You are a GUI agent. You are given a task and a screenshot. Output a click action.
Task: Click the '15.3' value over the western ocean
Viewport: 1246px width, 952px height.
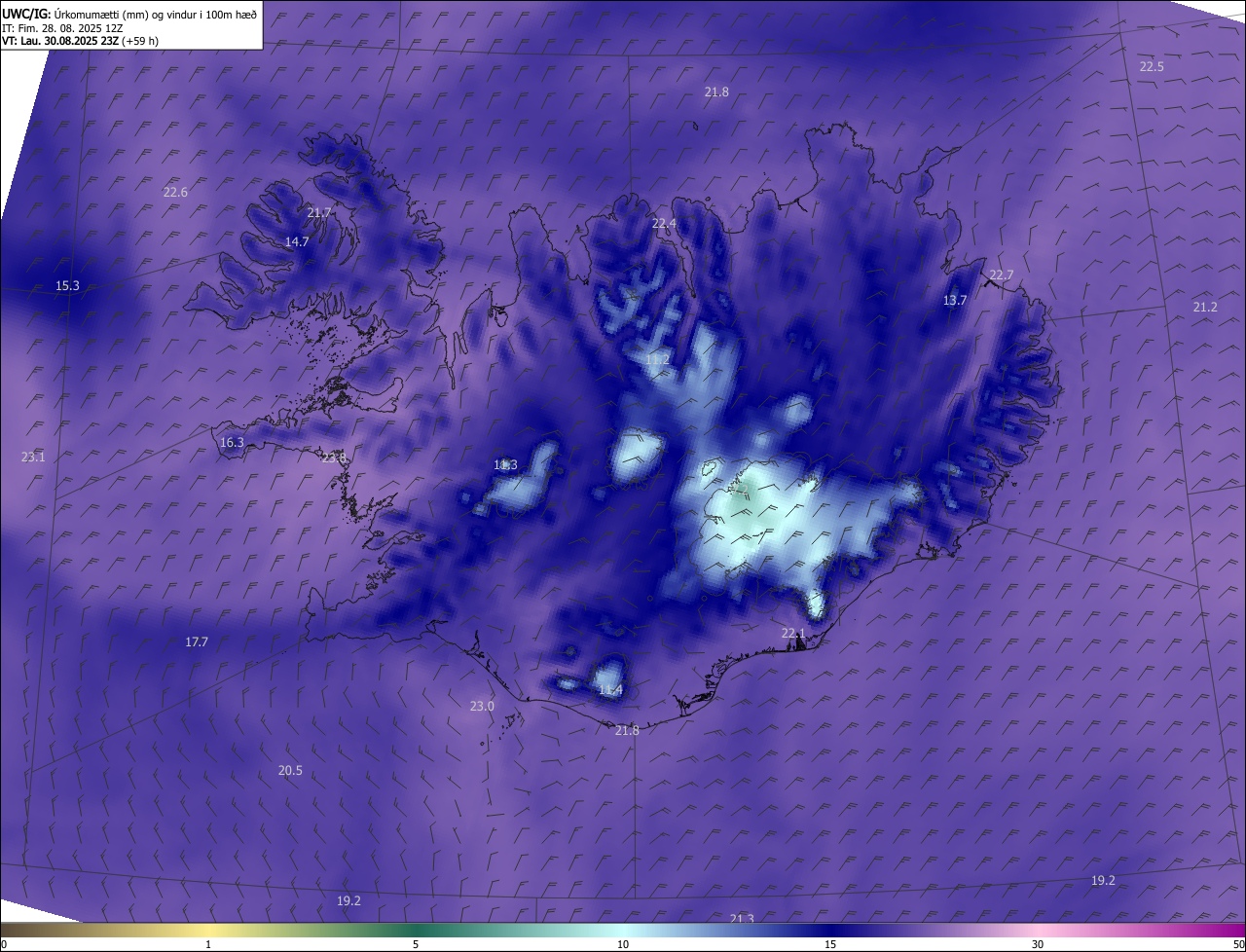click(67, 285)
